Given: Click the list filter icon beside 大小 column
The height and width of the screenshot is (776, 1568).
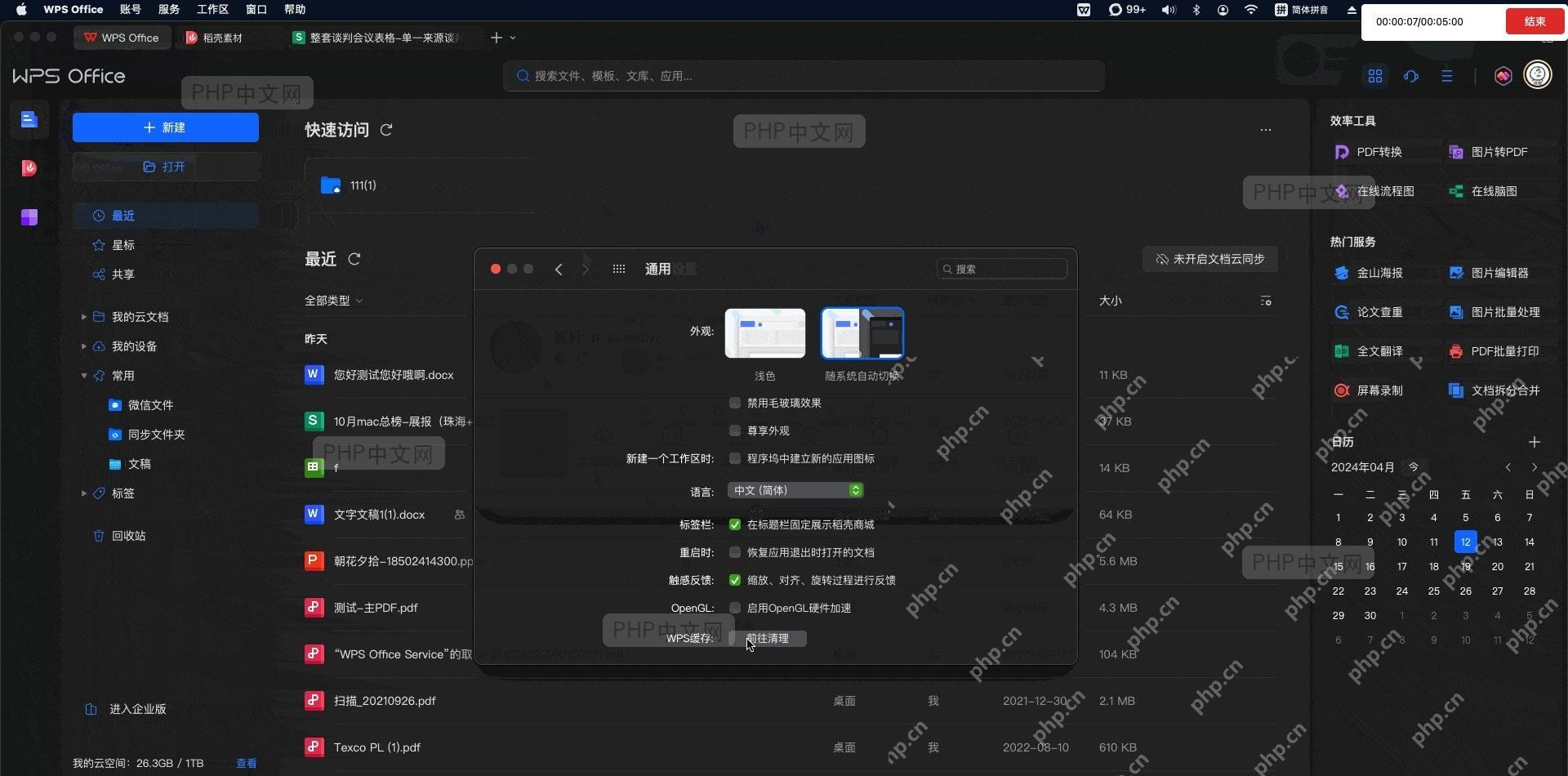Looking at the screenshot, I should (x=1266, y=301).
